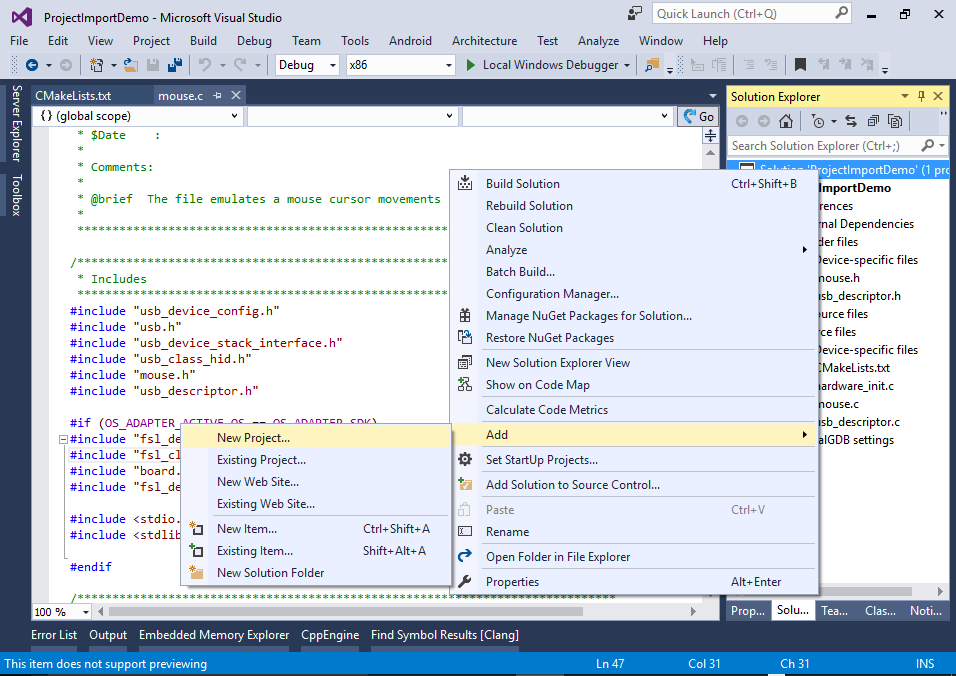Click Show All Files icon in Solution Explorer
Screen dimensions: 956x676
click(x=895, y=121)
